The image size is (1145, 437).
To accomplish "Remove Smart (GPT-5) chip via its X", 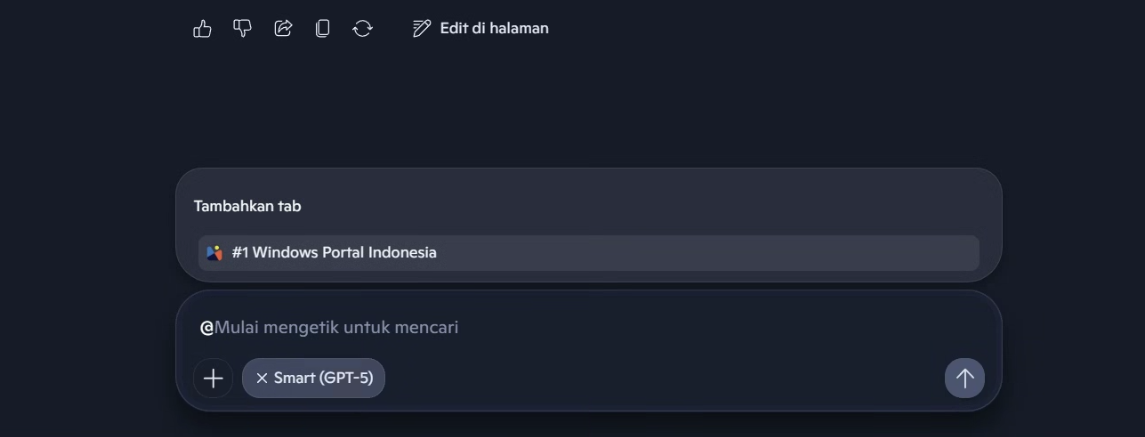I will click(262, 378).
